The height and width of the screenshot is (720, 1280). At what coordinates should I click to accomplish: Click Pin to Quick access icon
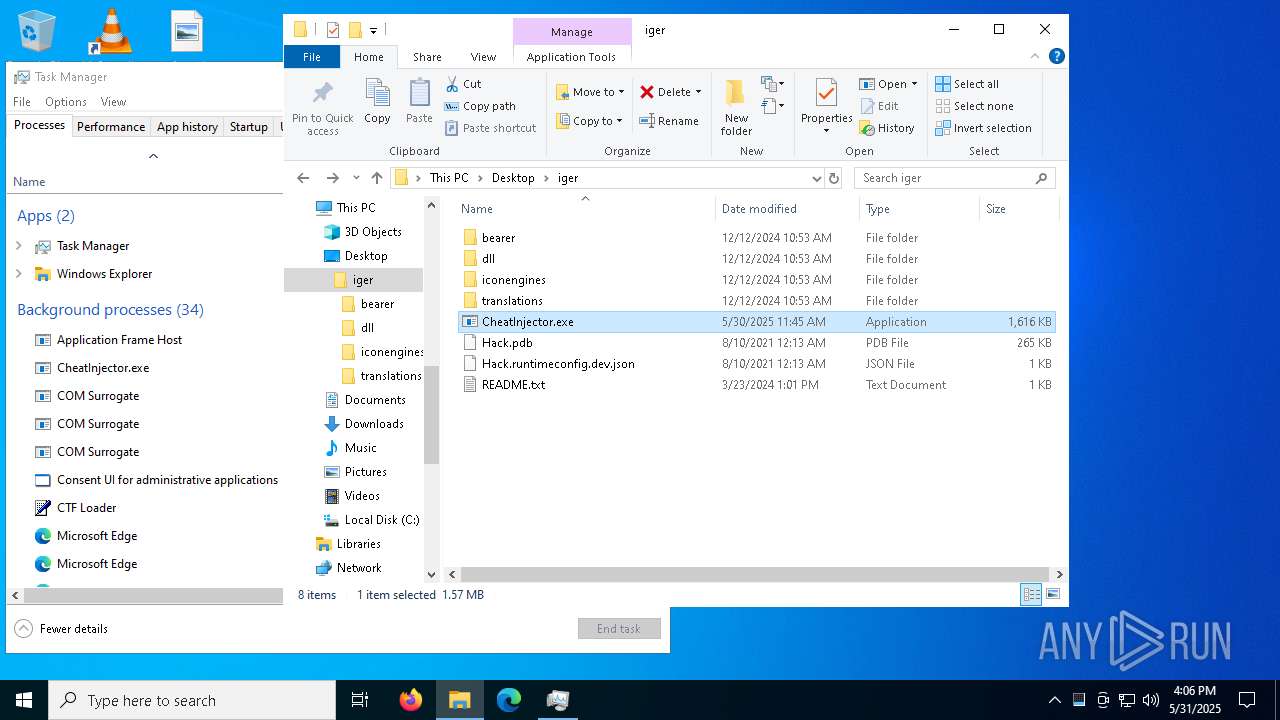pos(322,108)
